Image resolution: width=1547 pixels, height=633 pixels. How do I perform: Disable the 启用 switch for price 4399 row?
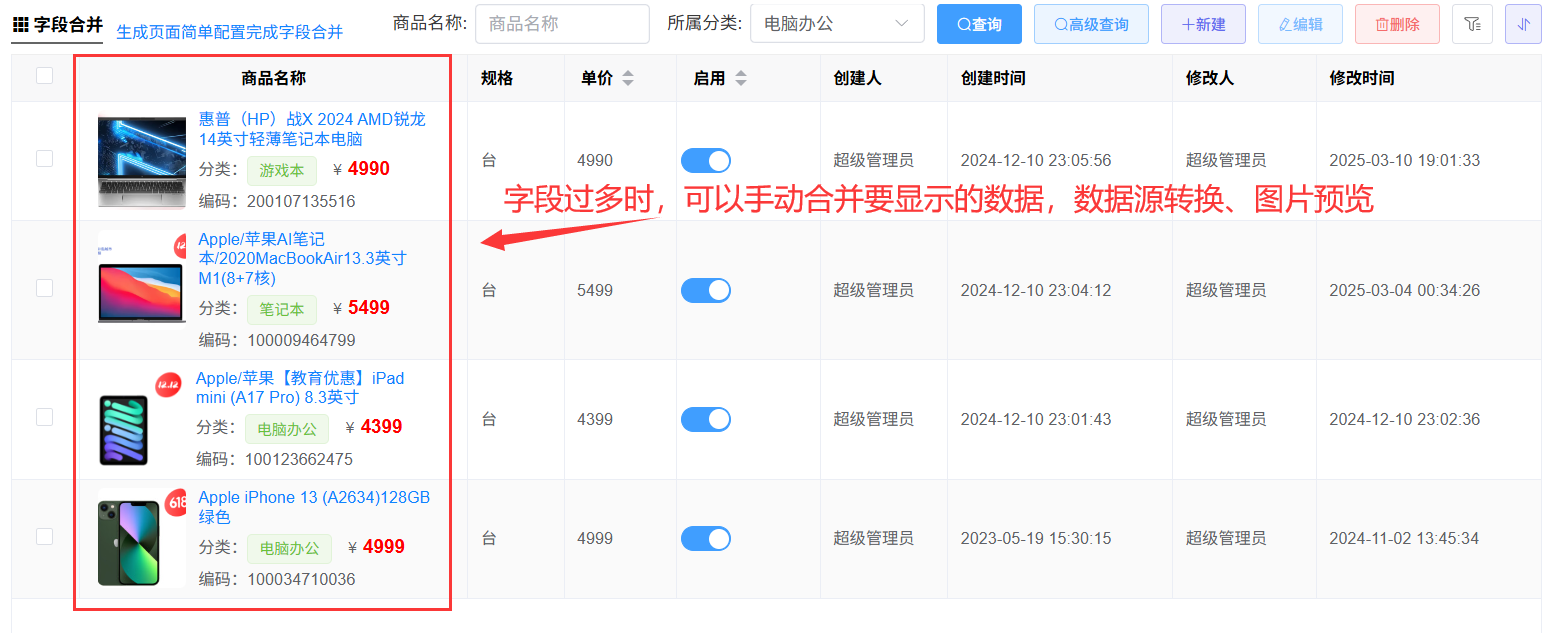[x=706, y=419]
